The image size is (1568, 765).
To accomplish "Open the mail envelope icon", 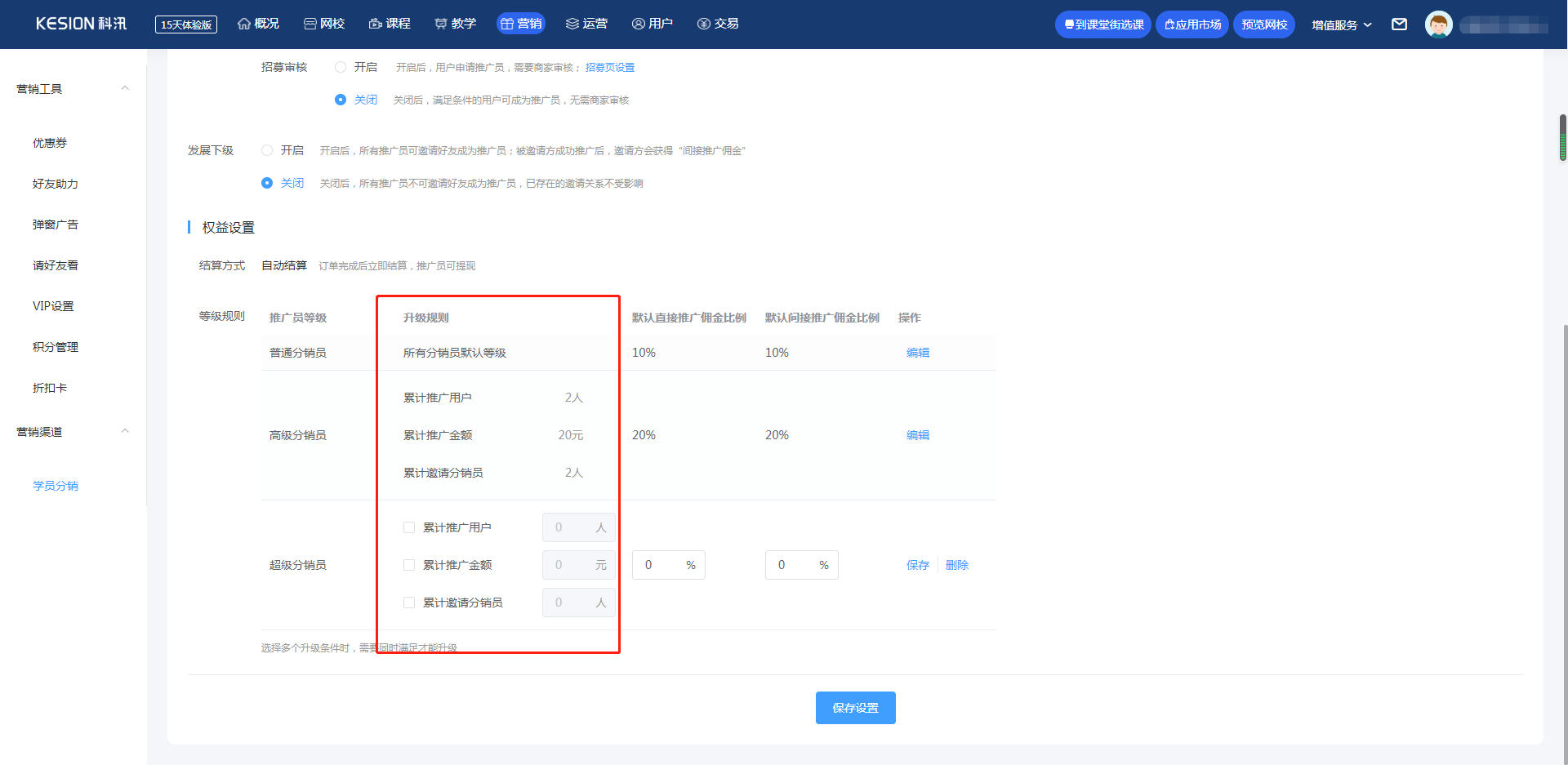I will pos(1399,24).
